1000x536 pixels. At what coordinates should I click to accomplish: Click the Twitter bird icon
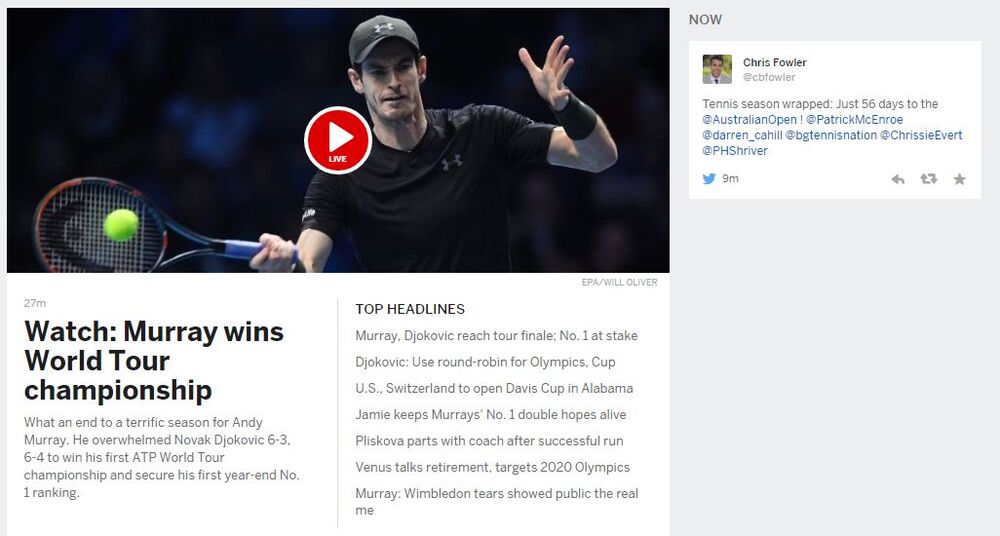coord(709,179)
